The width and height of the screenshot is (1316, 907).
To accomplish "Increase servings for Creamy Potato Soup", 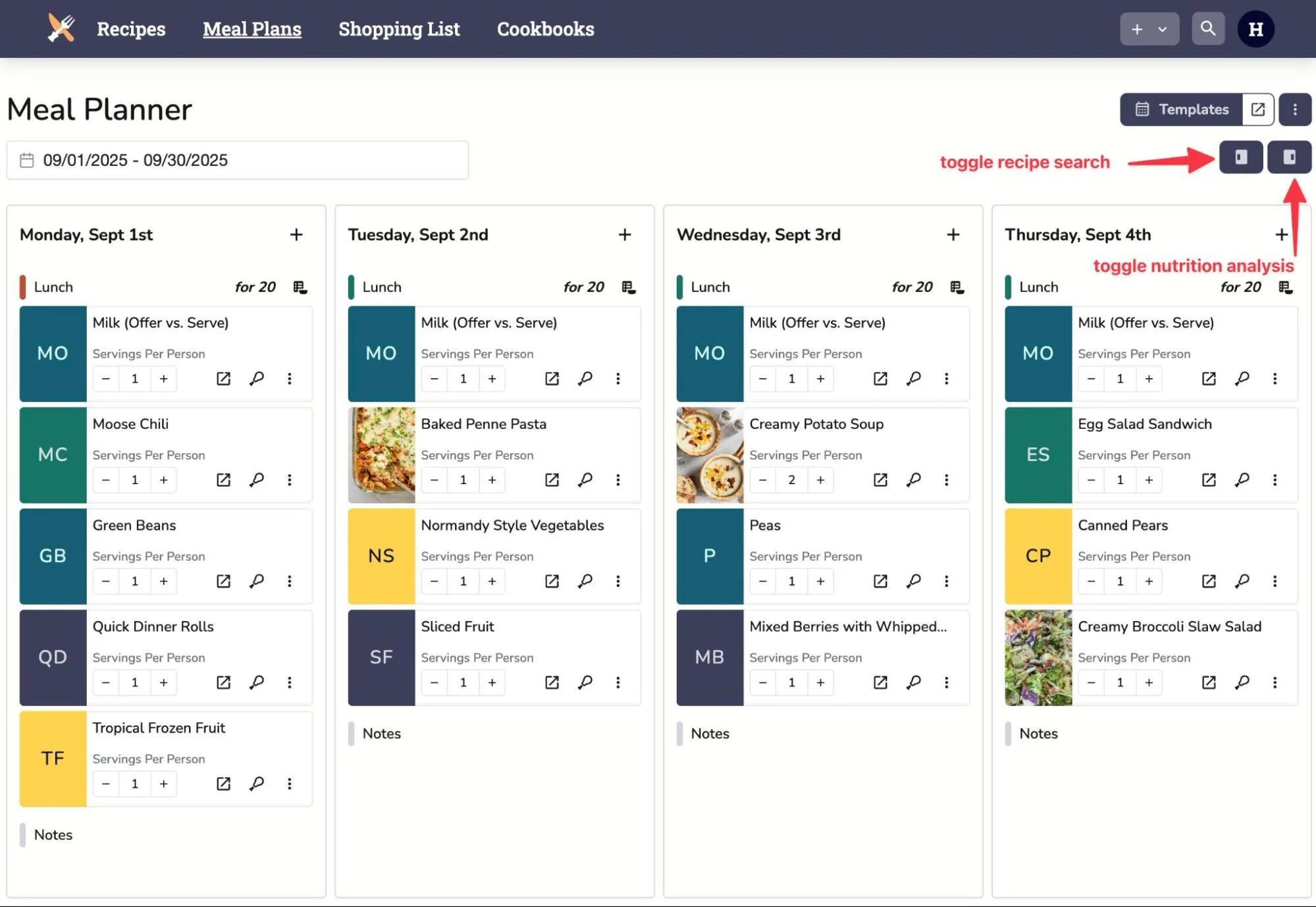I will coord(820,480).
